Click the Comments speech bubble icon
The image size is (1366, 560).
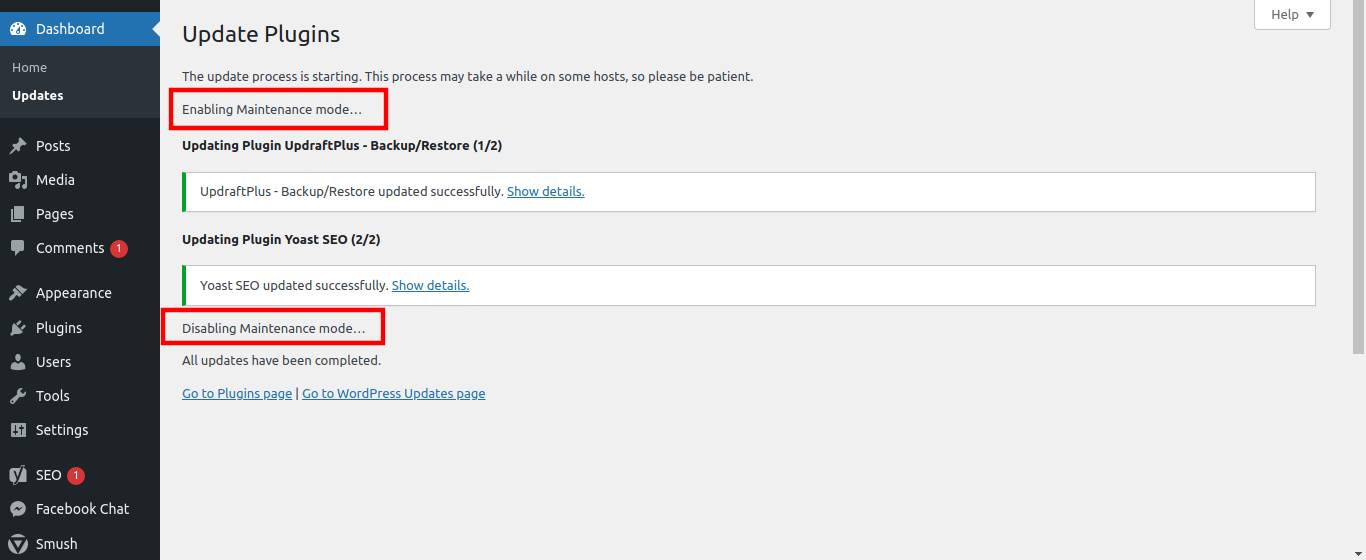pos(18,248)
